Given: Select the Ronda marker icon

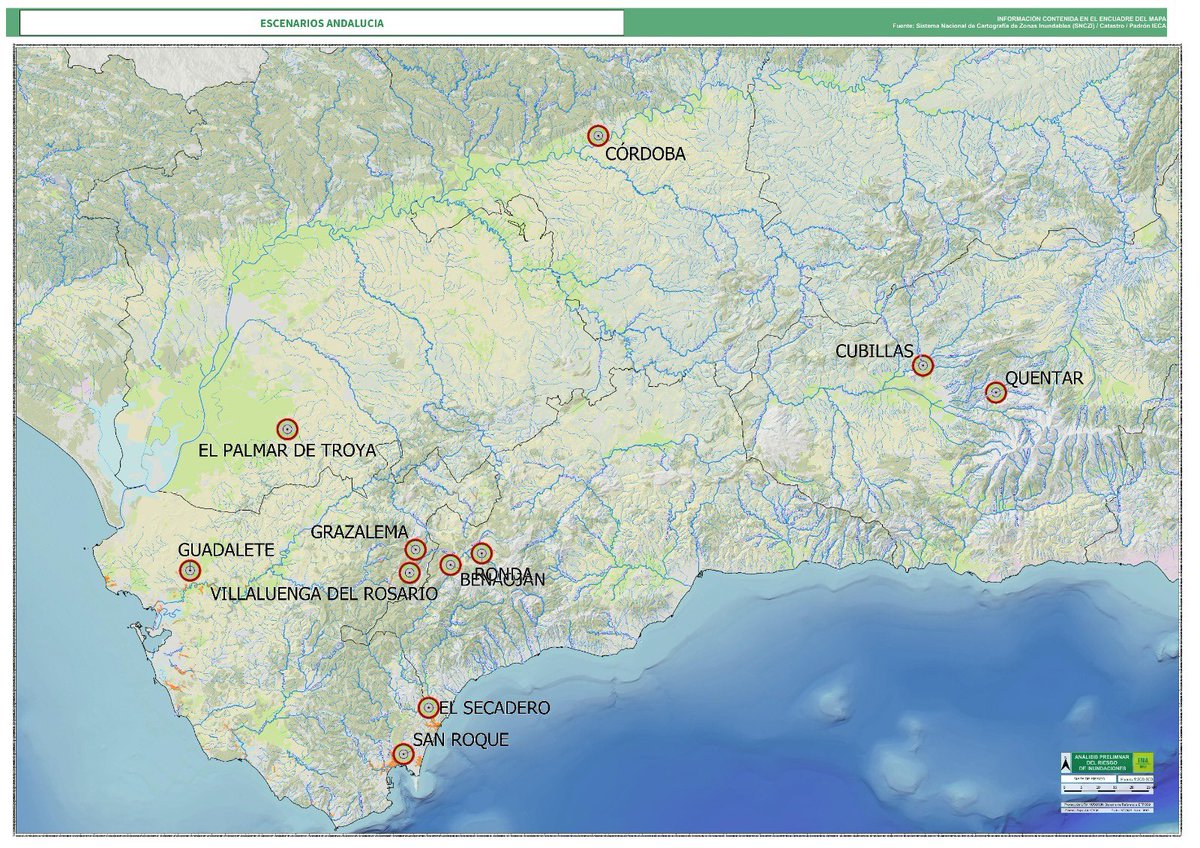Looking at the screenshot, I should (x=482, y=551).
